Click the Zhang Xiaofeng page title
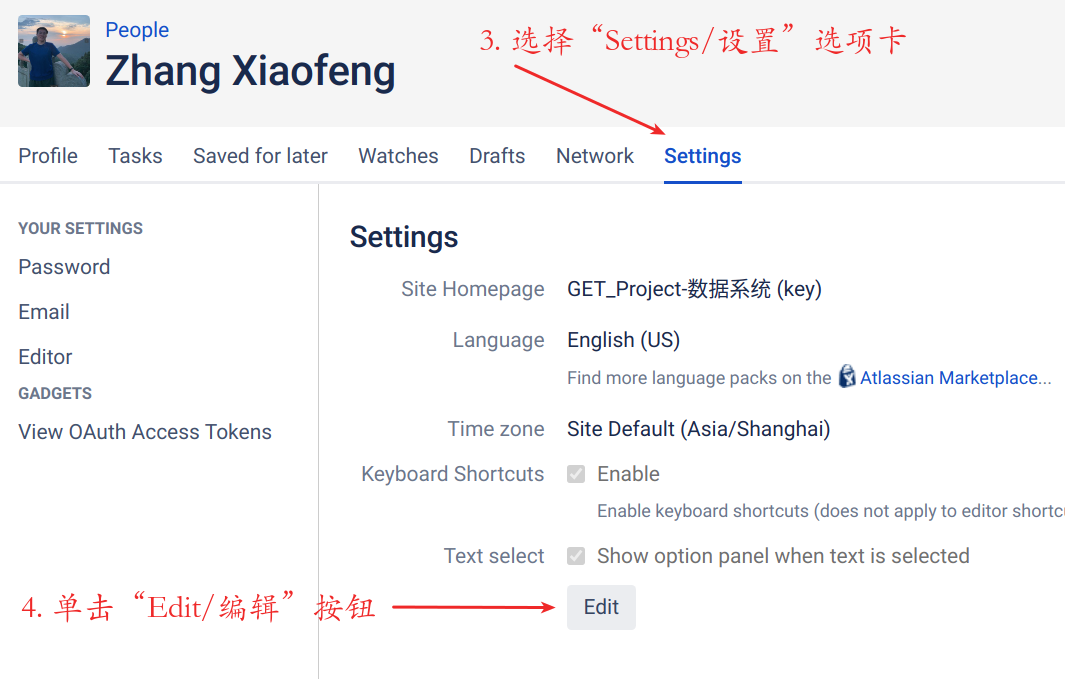The width and height of the screenshot is (1065, 679). (250, 71)
